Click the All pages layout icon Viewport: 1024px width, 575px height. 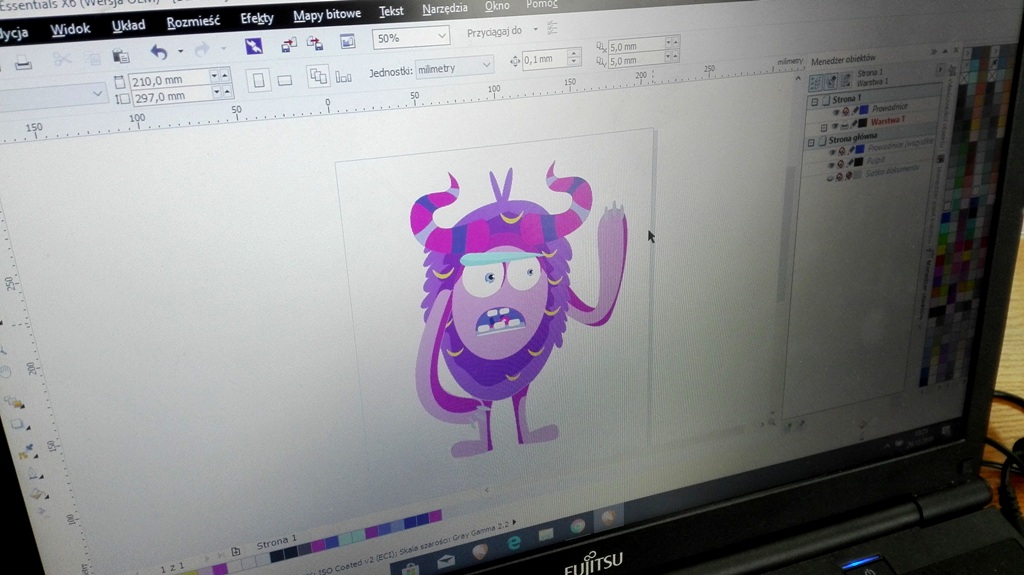318,76
